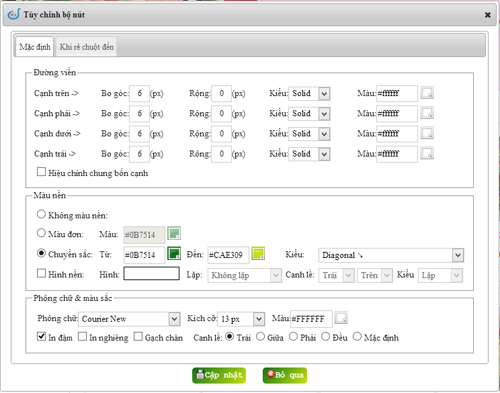
Task: Click Màu color field for Cạnh phải
Action: (x=397, y=114)
